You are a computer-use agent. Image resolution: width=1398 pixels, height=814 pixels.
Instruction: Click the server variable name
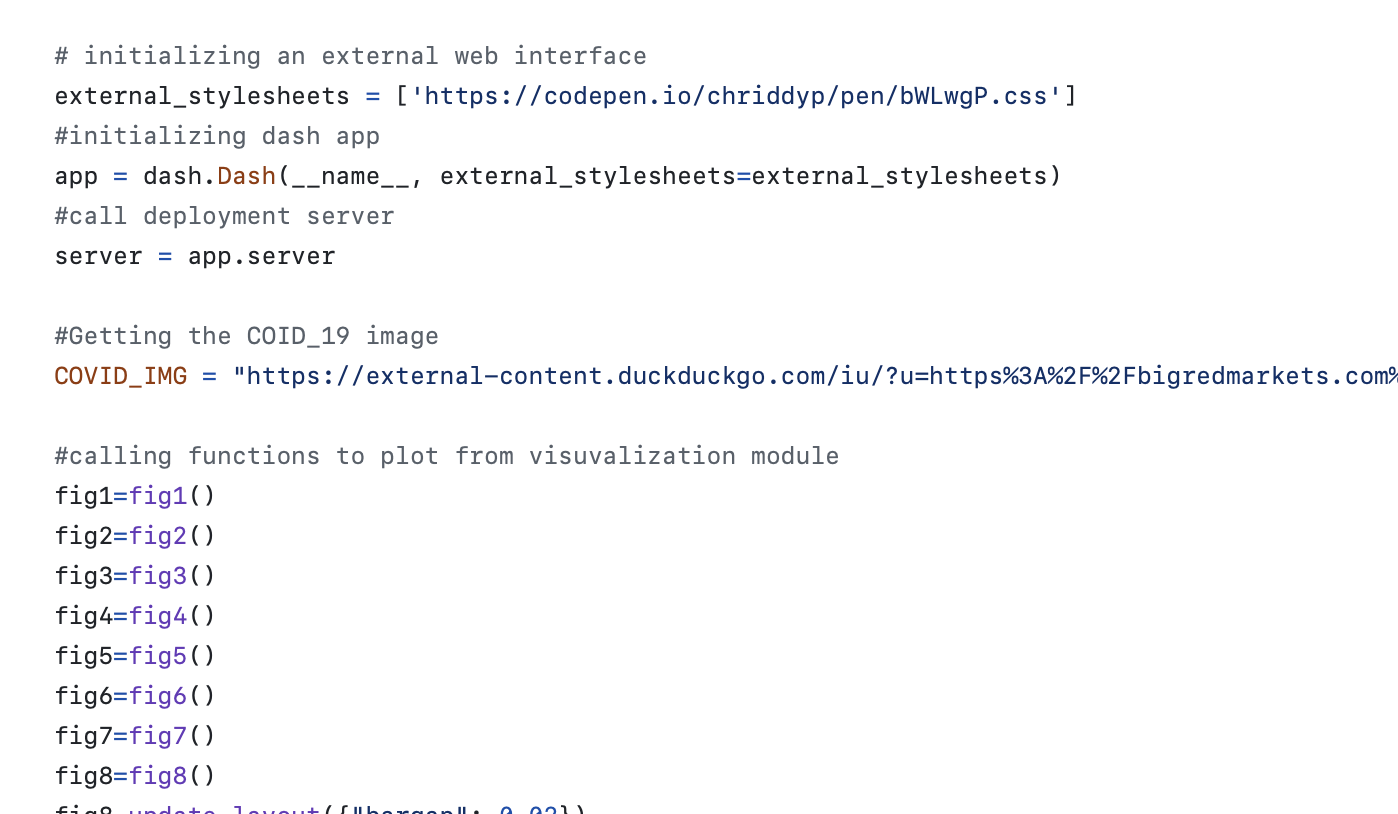98,256
